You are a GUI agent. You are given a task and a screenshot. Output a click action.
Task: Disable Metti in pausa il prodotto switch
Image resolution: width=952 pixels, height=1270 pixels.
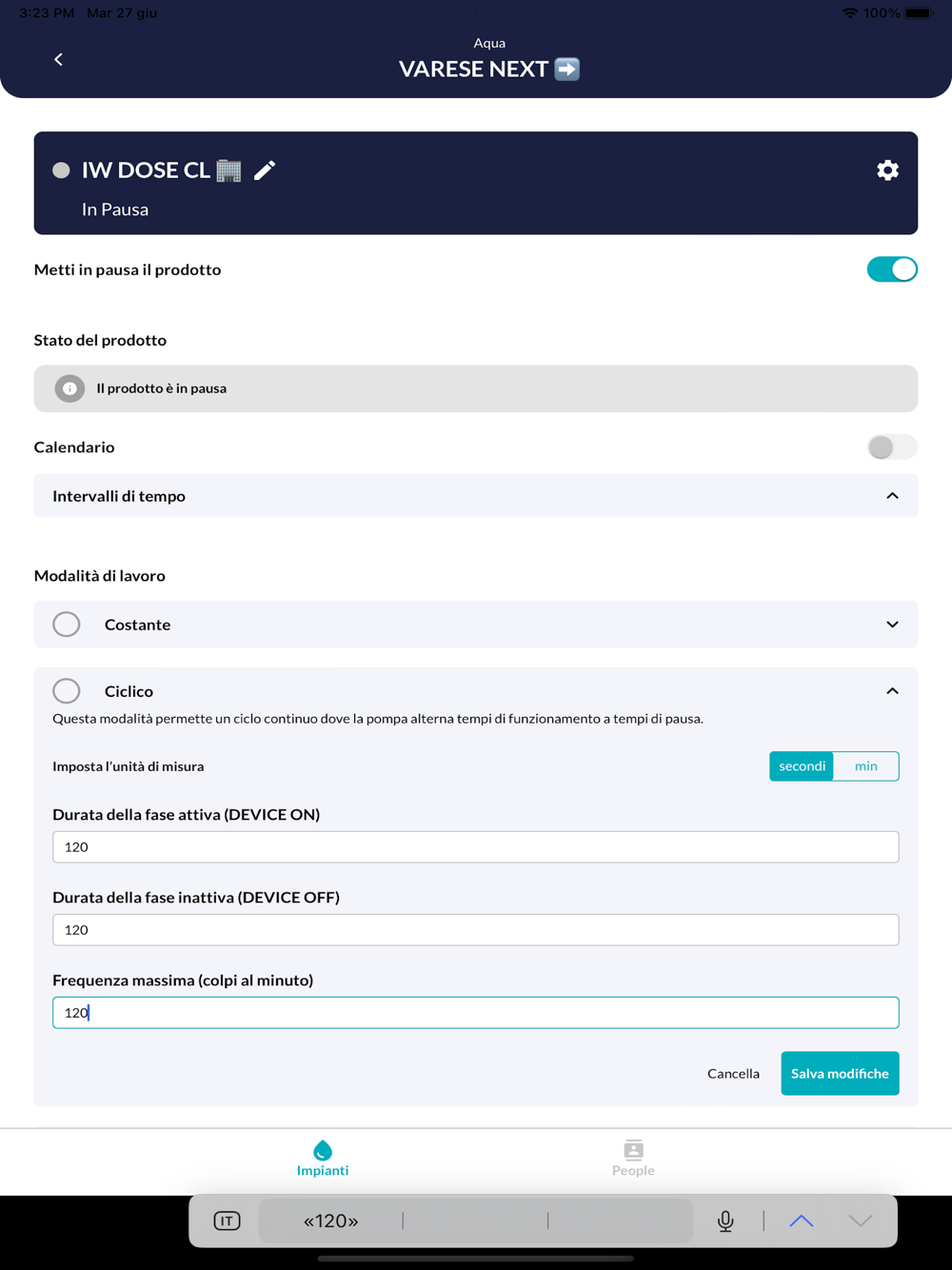[891, 269]
